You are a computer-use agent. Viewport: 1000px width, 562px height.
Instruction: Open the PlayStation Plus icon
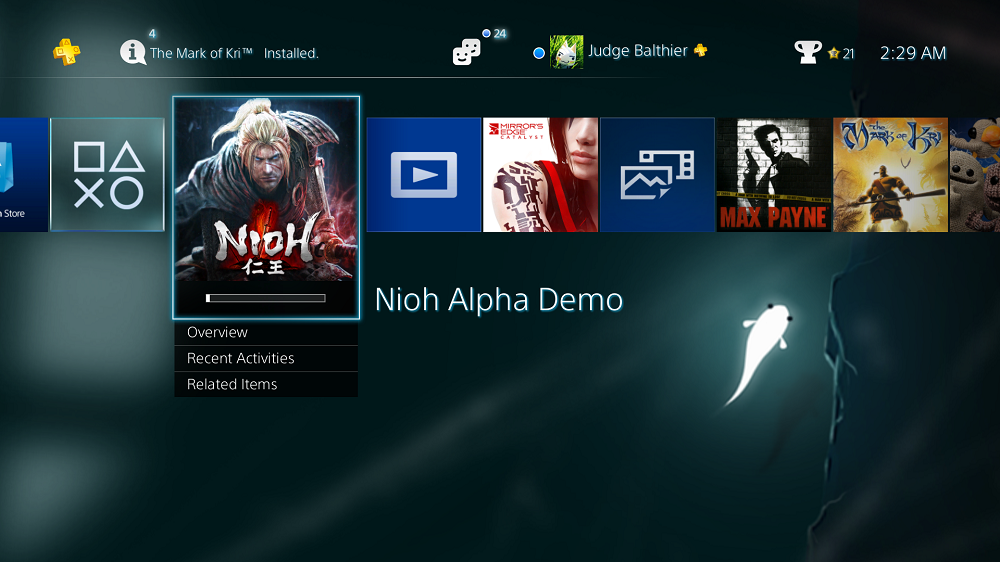pos(66,52)
